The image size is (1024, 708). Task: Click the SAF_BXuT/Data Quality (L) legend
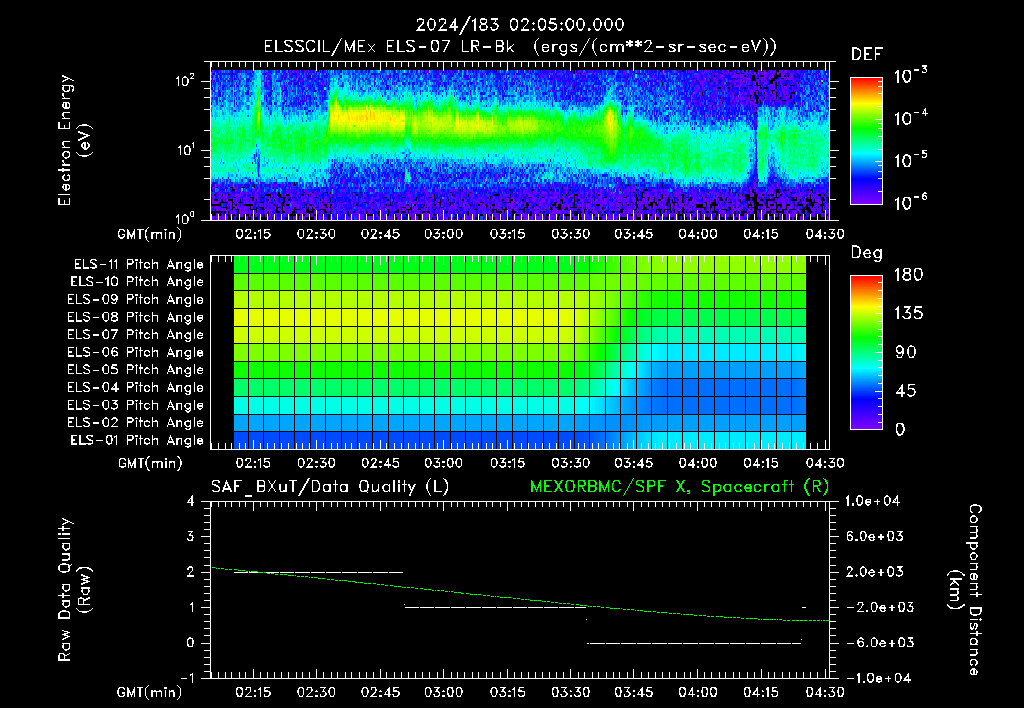click(x=330, y=487)
